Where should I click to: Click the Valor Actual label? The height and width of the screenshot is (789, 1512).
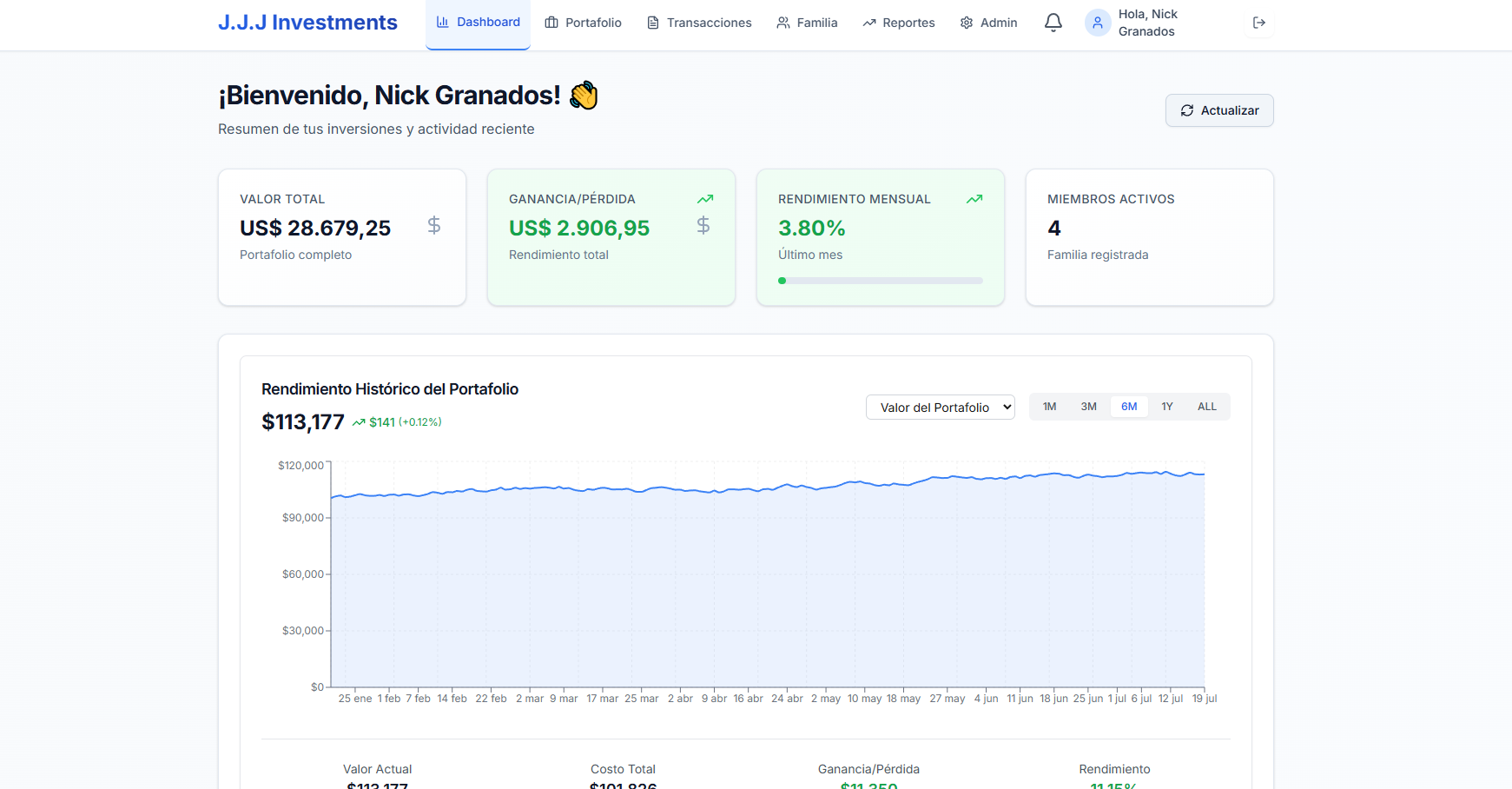pyautogui.click(x=377, y=769)
